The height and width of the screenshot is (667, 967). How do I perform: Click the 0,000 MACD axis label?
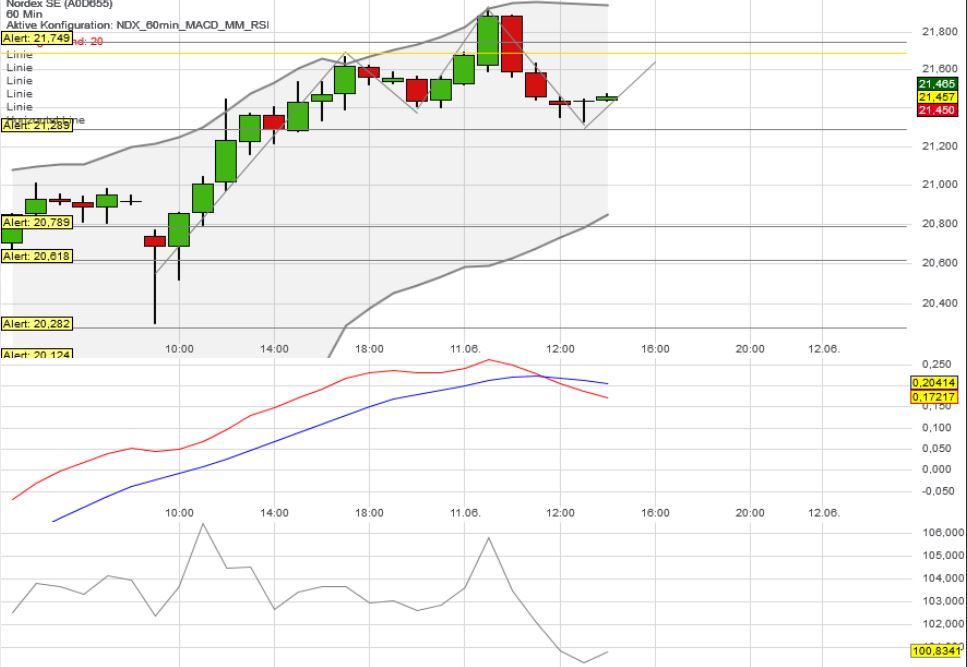(937, 469)
